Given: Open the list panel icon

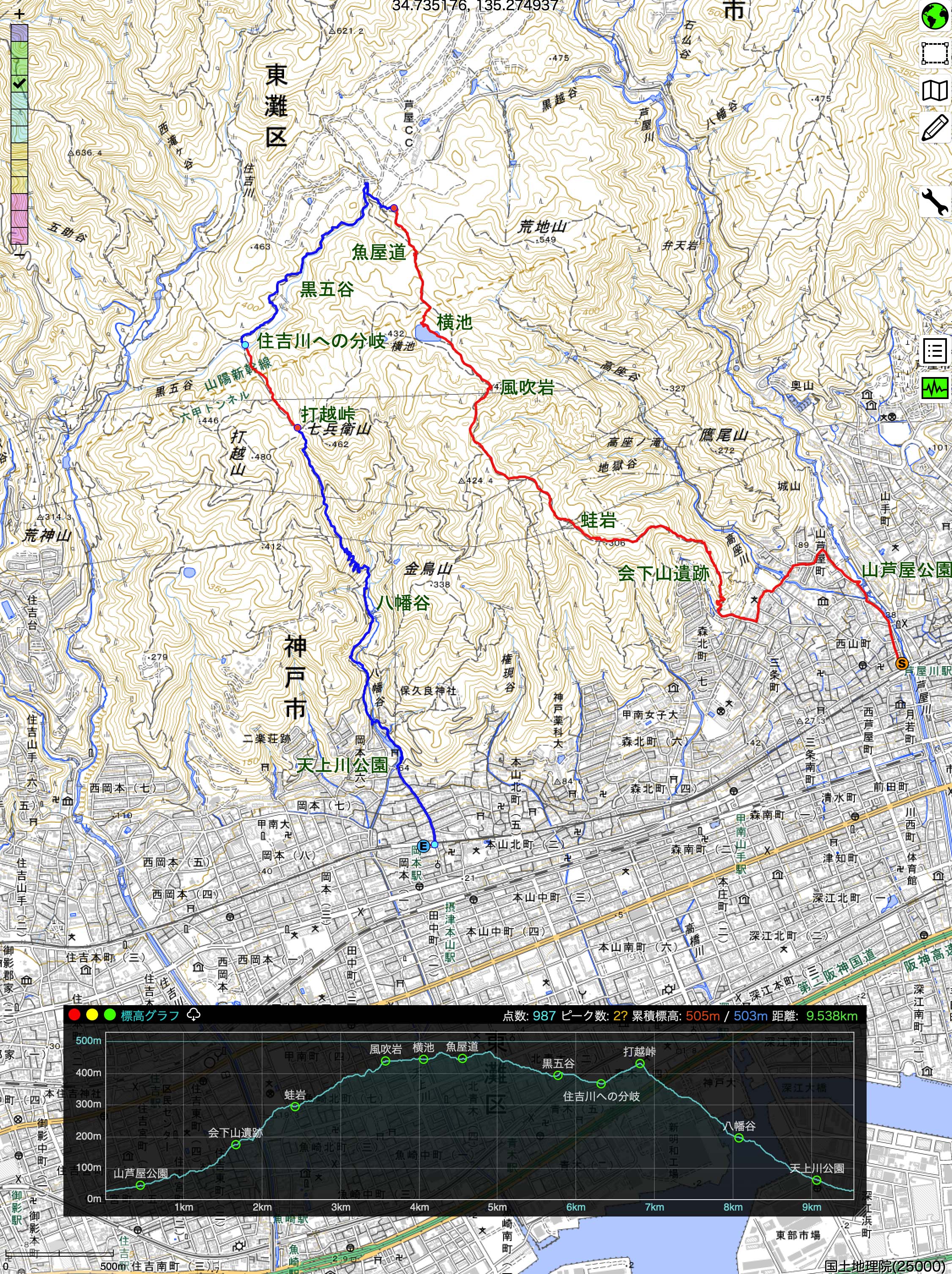Looking at the screenshot, I should [935, 351].
